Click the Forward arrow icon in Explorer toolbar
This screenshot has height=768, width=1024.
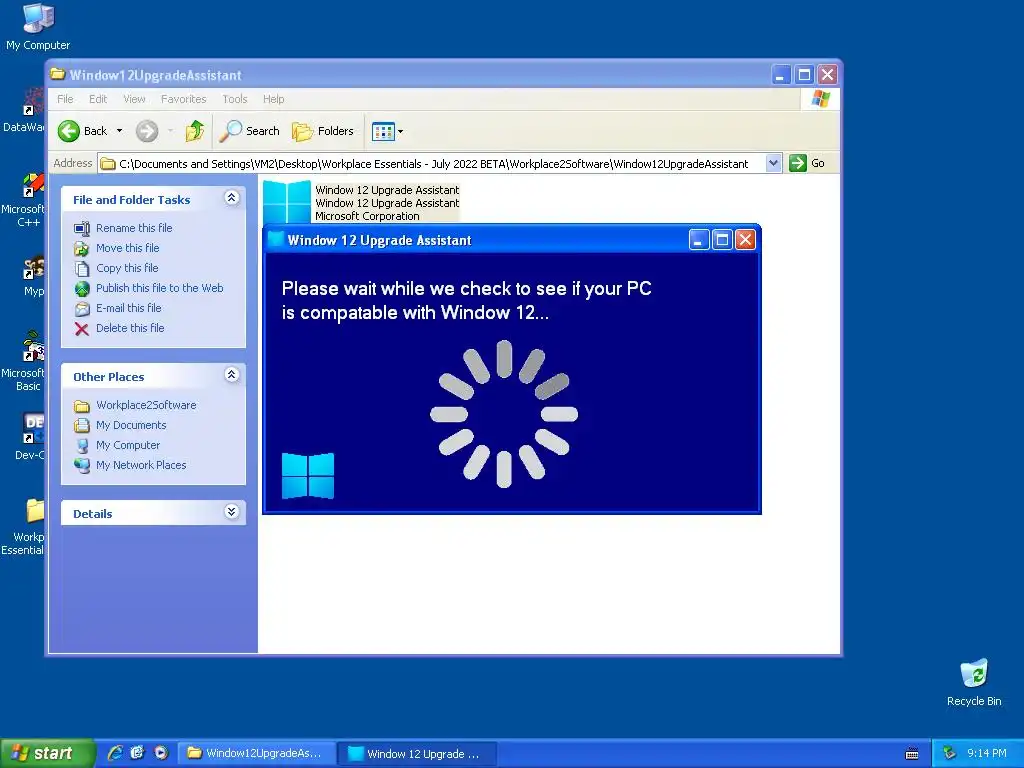(x=147, y=131)
